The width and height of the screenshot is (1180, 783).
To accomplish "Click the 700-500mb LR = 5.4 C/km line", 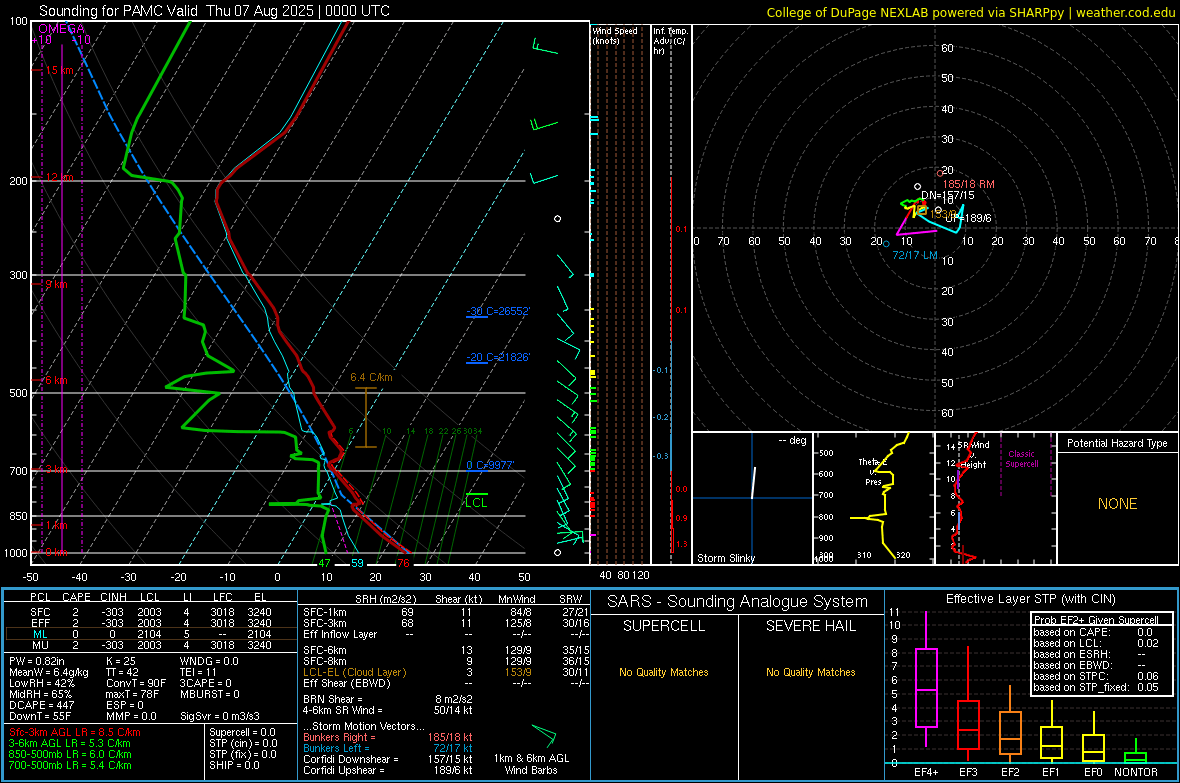I will point(70,765).
